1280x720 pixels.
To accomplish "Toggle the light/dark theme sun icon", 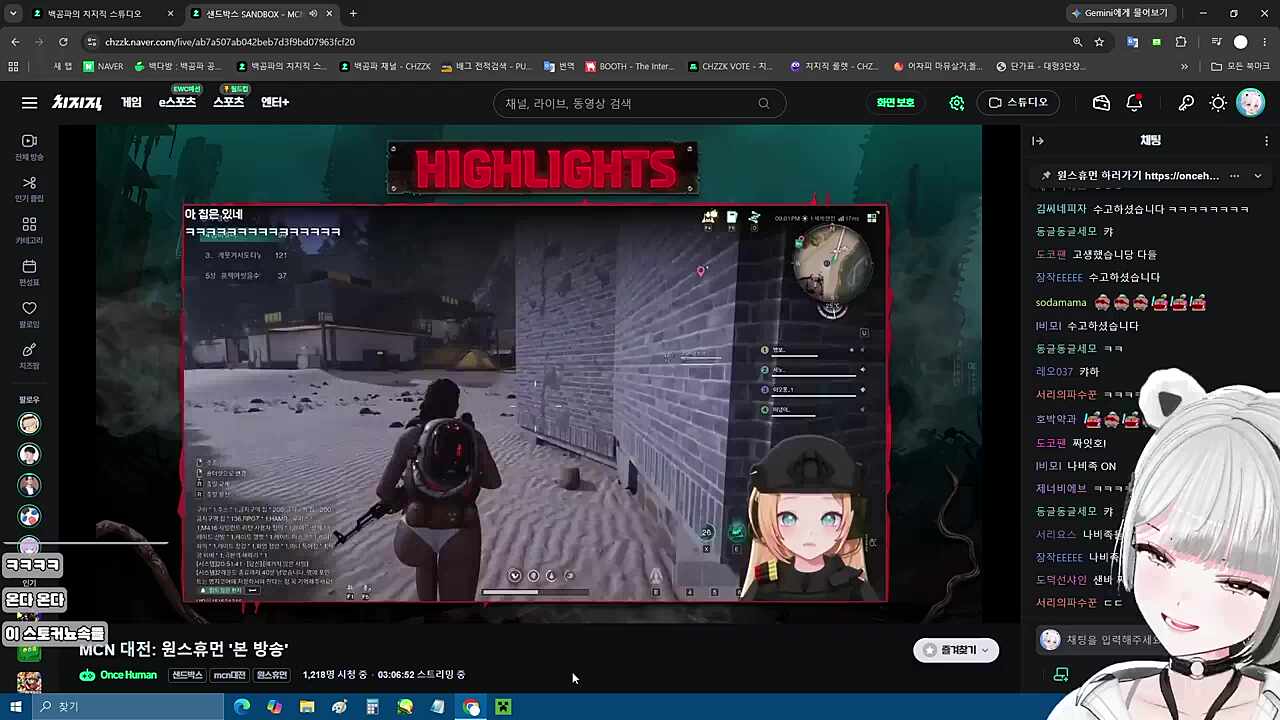I will pos(1218,103).
